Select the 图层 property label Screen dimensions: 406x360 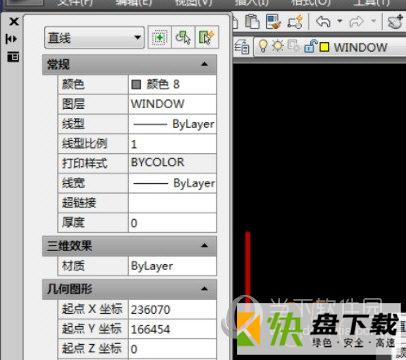tap(73, 104)
